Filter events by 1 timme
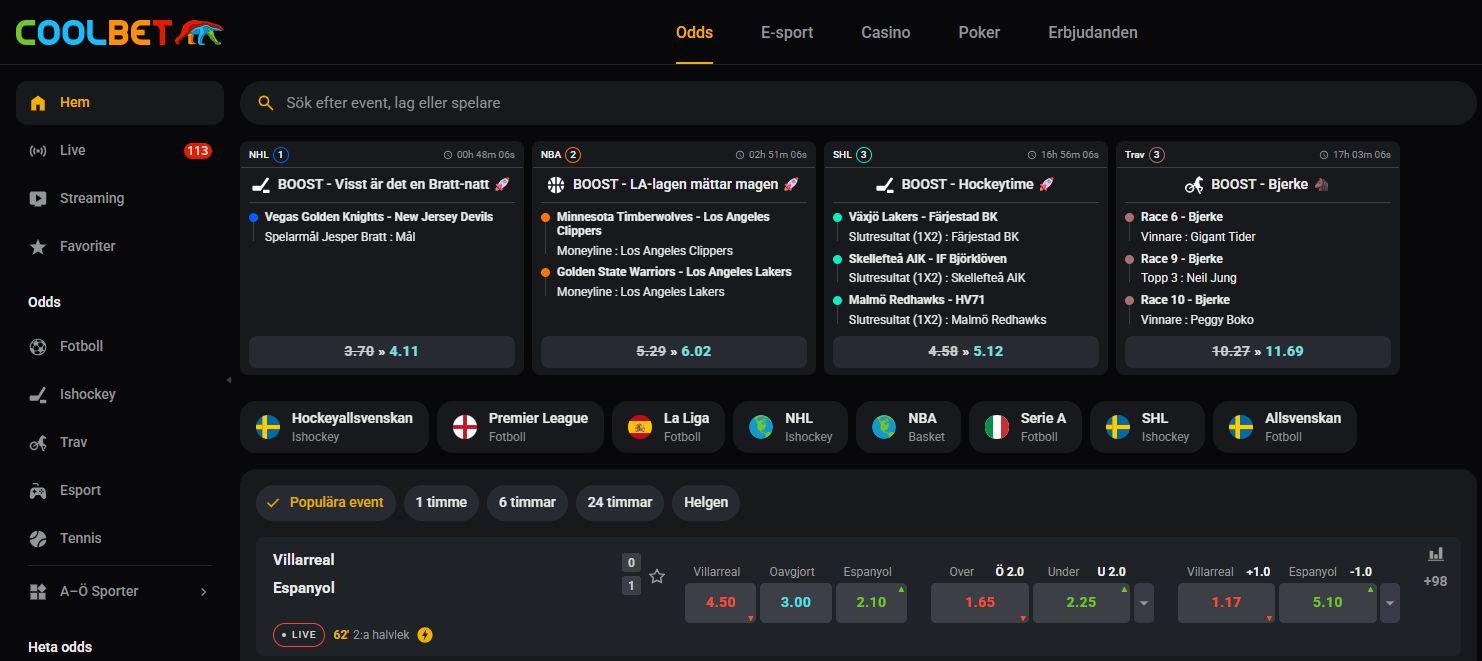Viewport: 1482px width, 661px height. tap(441, 502)
